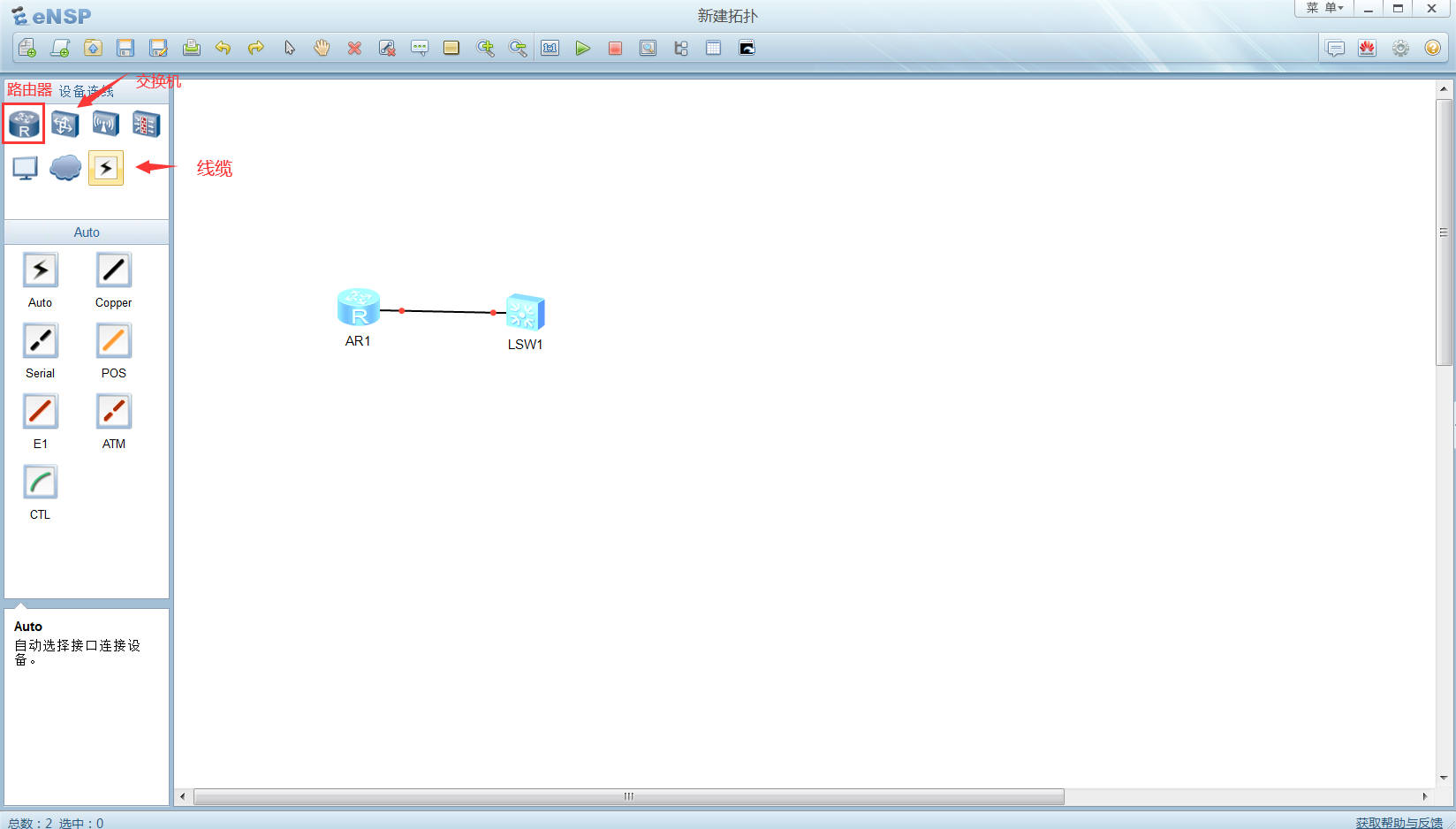Click the Save As toolbar icon
The image size is (1456, 829).
158,48
